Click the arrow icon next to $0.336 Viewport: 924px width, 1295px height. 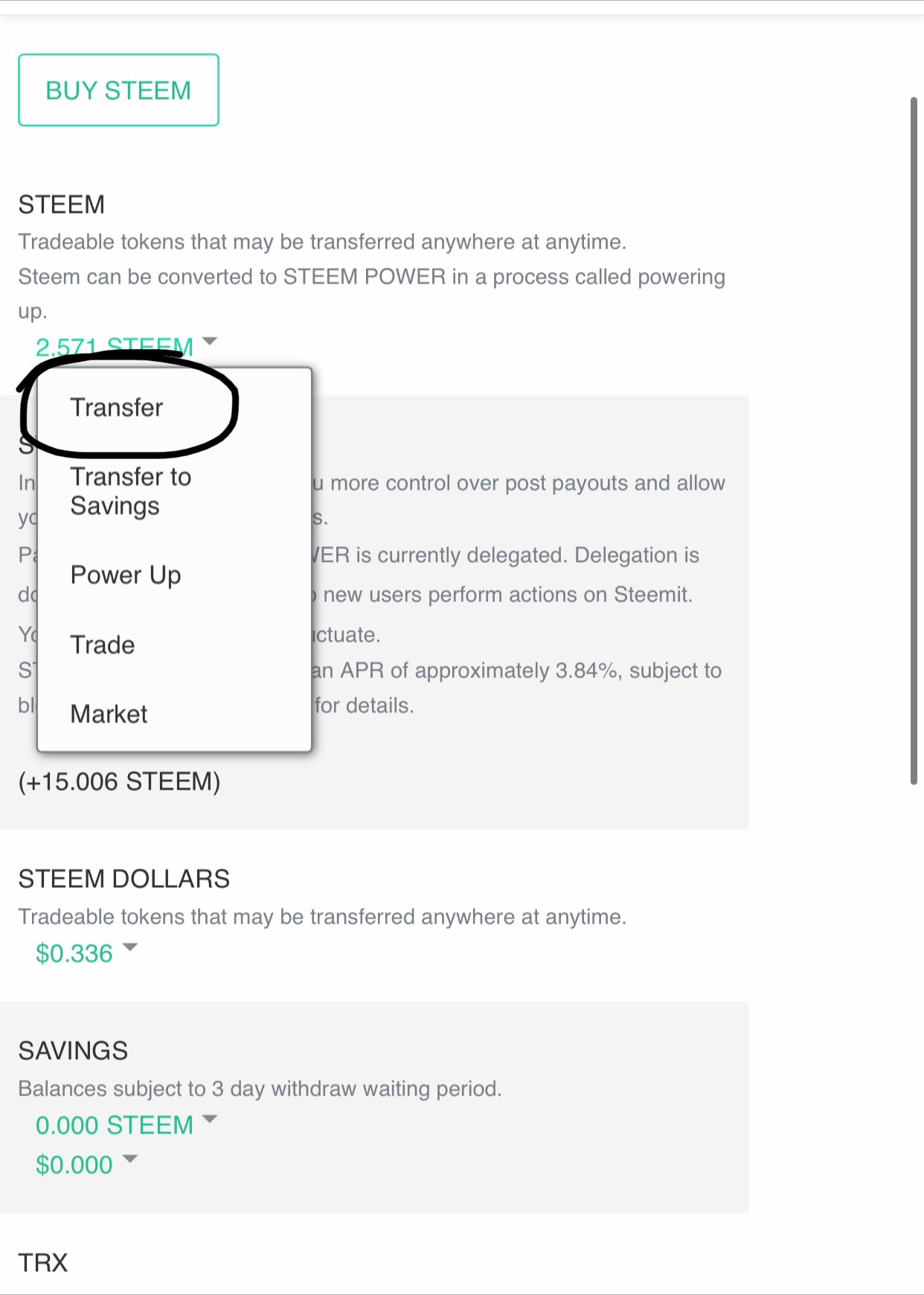130,947
